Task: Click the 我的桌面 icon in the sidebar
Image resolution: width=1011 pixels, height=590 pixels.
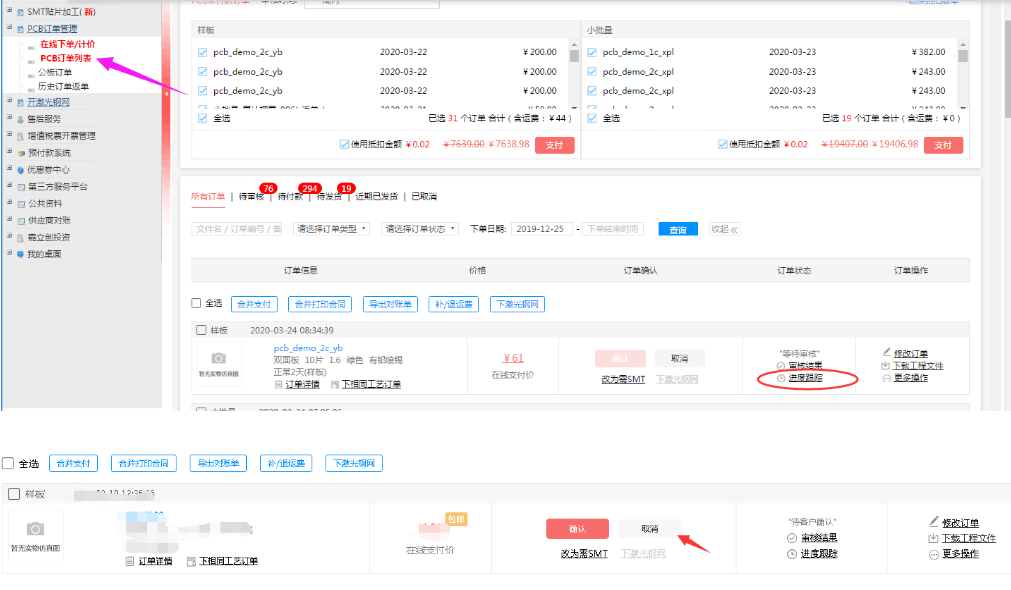Action: point(19,255)
